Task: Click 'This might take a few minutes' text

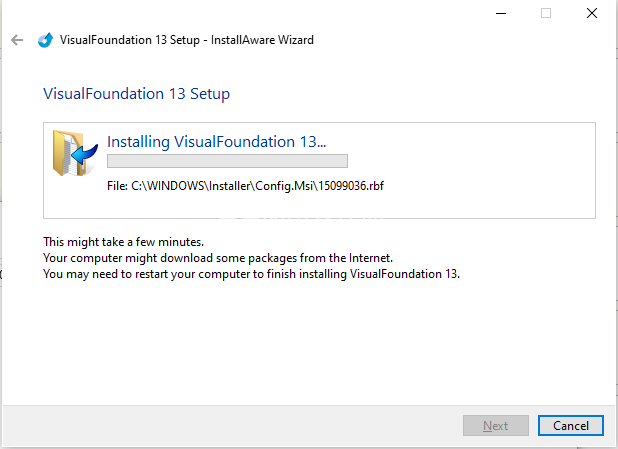Action: pyautogui.click(x=124, y=242)
